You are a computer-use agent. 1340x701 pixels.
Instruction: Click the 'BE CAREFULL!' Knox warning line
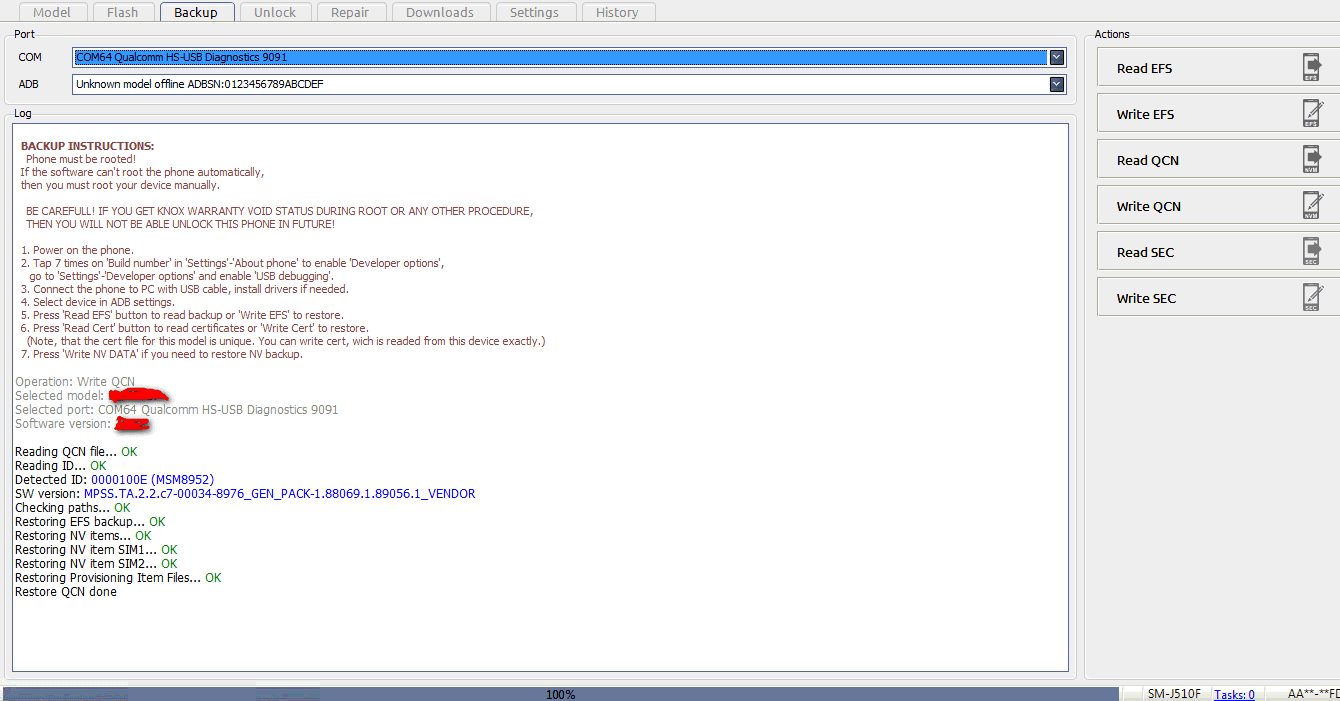pyautogui.click(x=280, y=211)
